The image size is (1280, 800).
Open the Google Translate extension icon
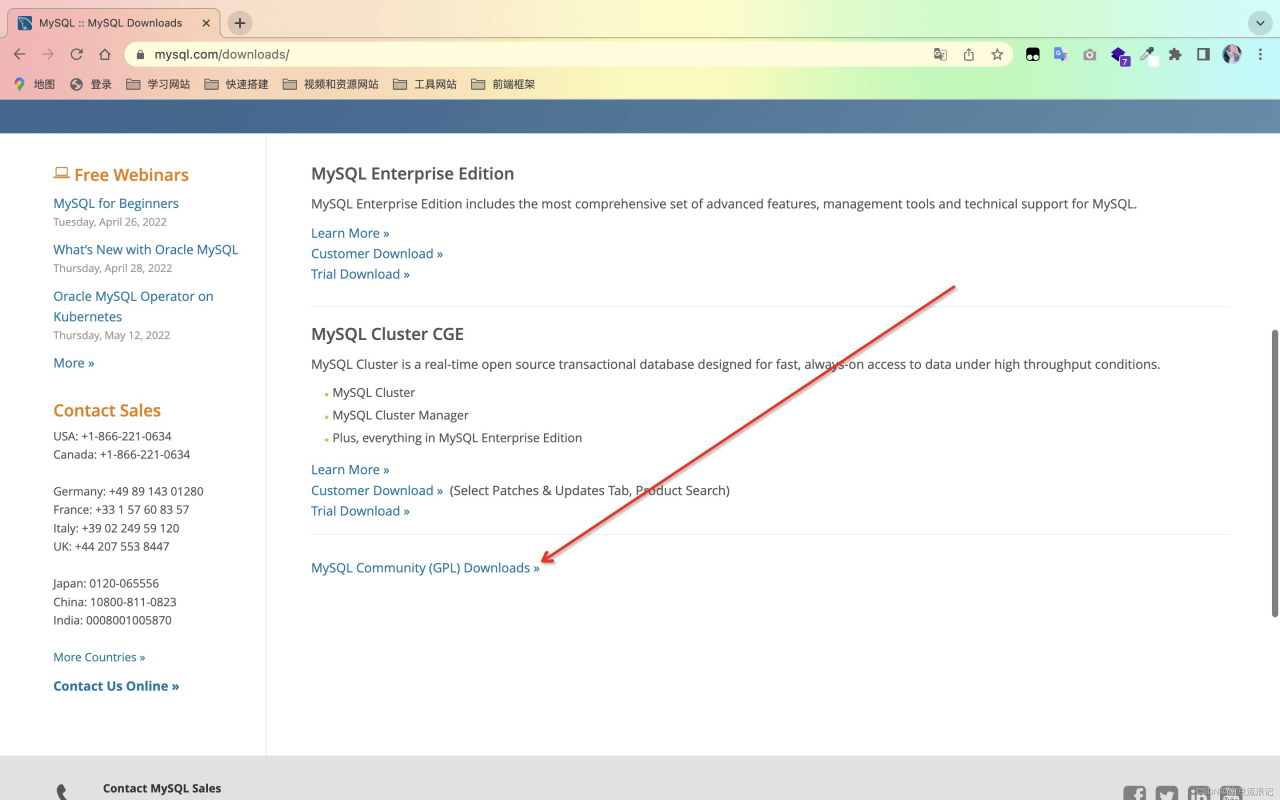pyautogui.click(x=1061, y=55)
